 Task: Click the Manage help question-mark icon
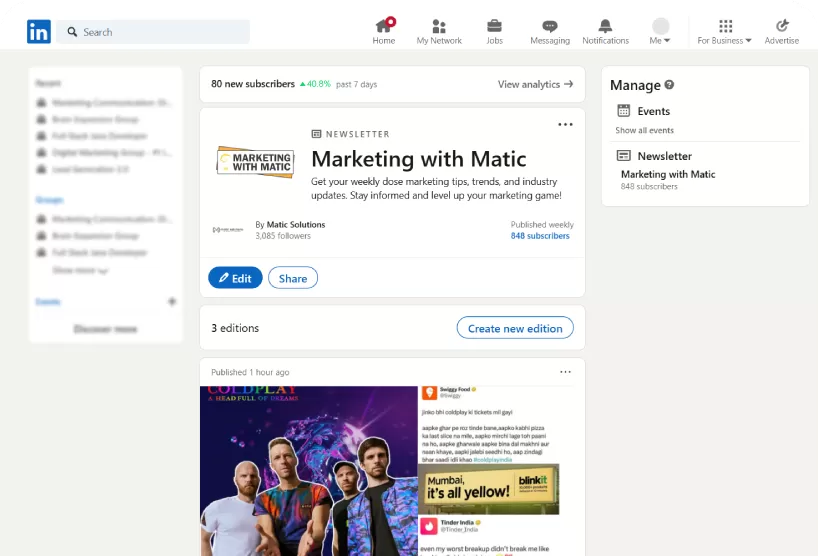pyautogui.click(x=669, y=84)
